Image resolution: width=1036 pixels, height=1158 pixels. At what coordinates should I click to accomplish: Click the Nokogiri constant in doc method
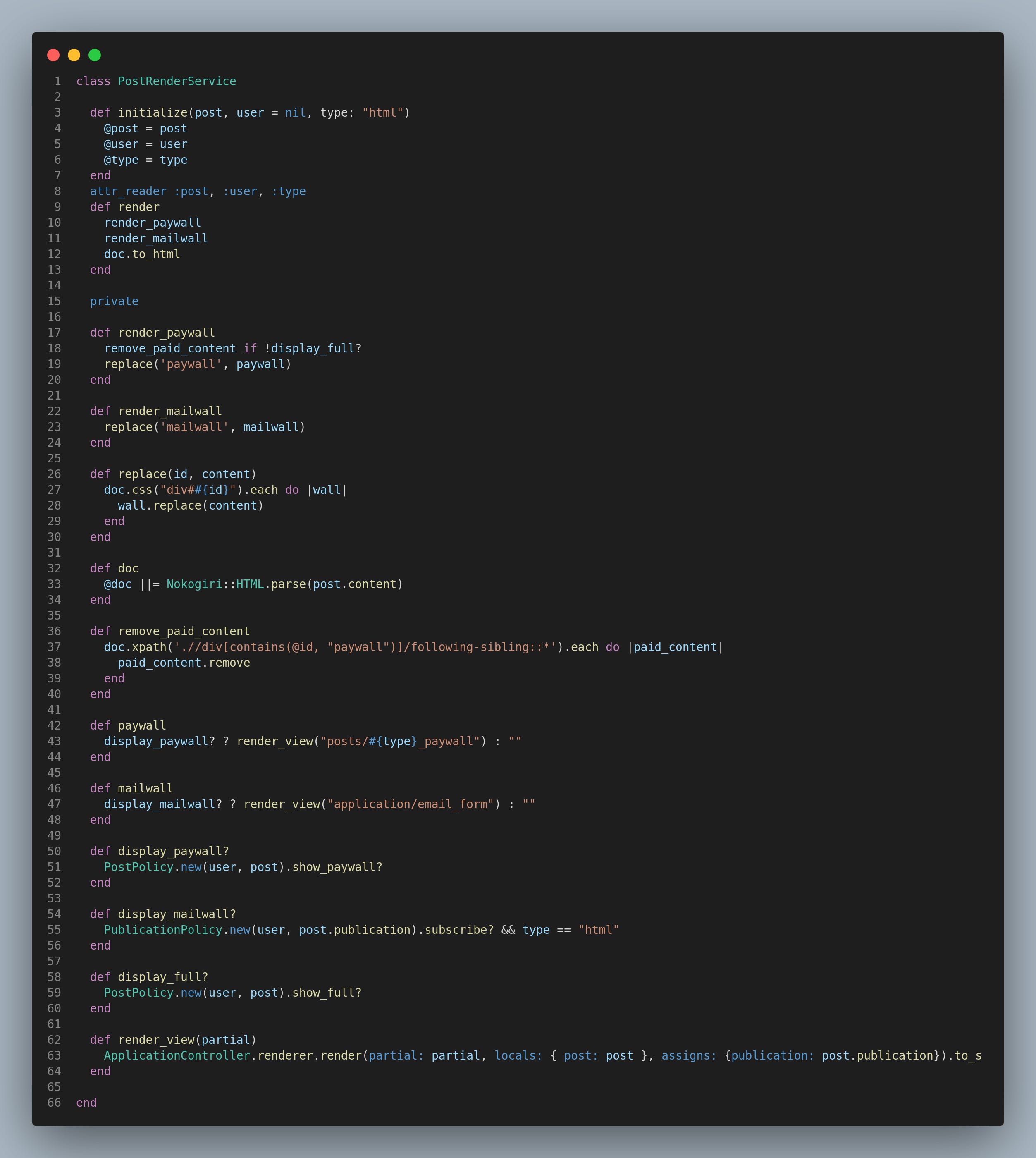(x=194, y=584)
